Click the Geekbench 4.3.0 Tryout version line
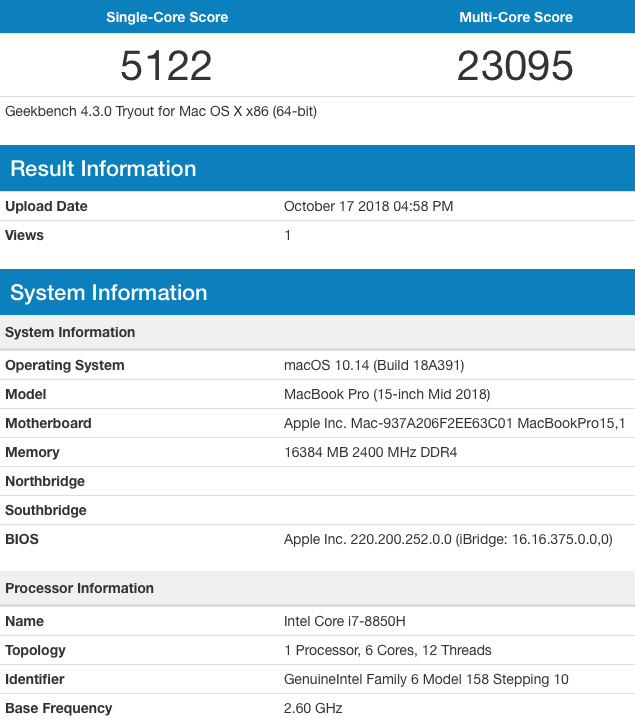This screenshot has height=721, width=635. [x=161, y=111]
